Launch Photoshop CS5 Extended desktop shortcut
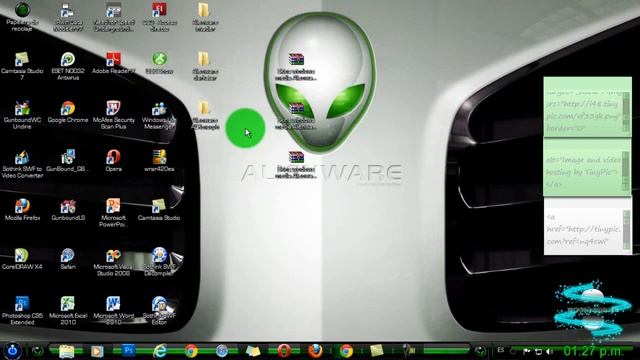 pyautogui.click(x=22, y=311)
